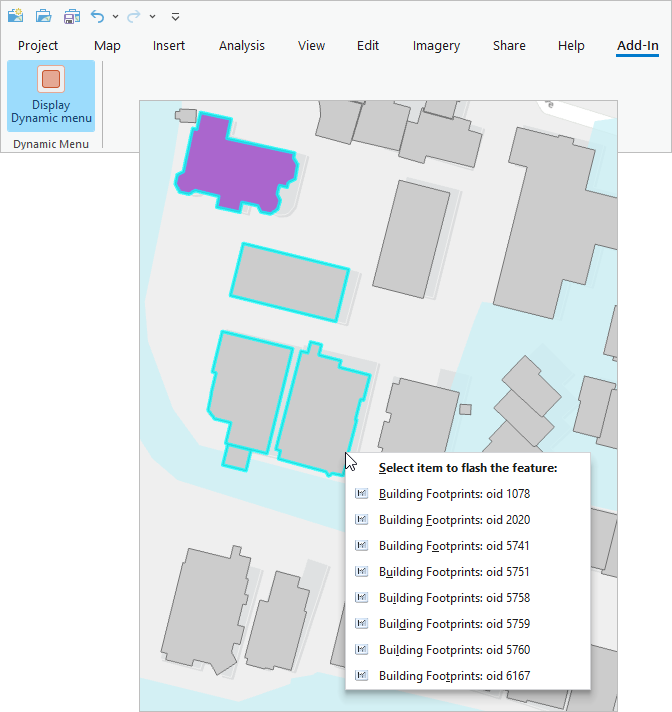Image resolution: width=672 pixels, height=712 pixels.
Task: Go to the Share ribbon tab
Action: point(509,46)
